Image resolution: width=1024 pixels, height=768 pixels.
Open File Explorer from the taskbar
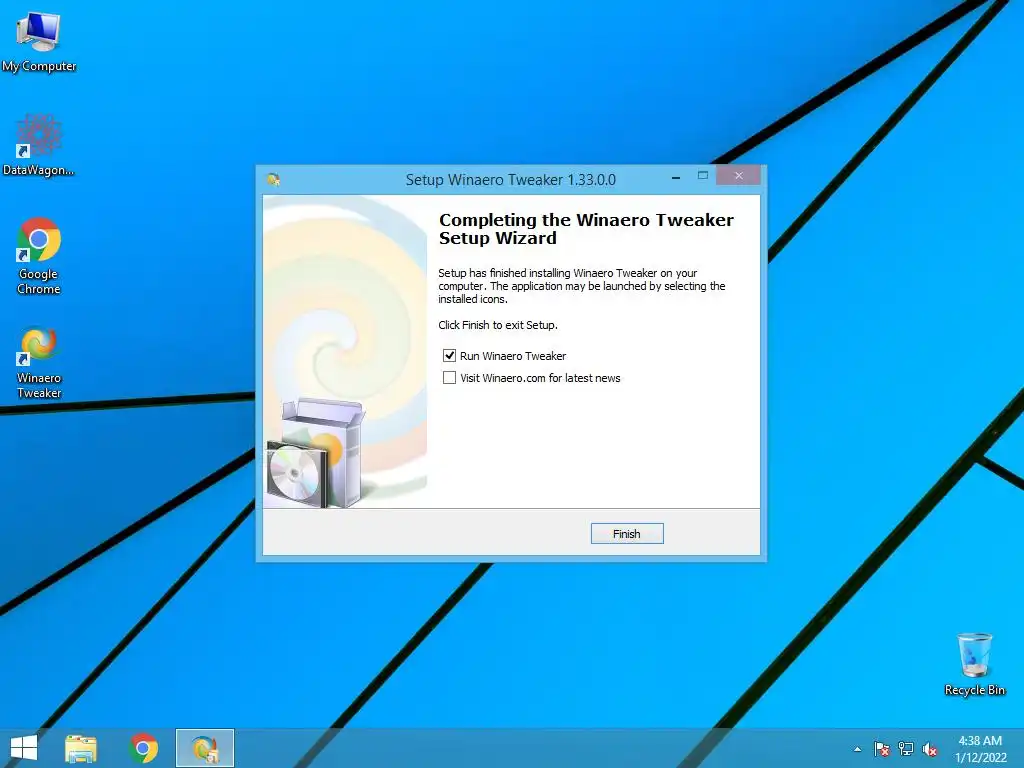coord(81,748)
